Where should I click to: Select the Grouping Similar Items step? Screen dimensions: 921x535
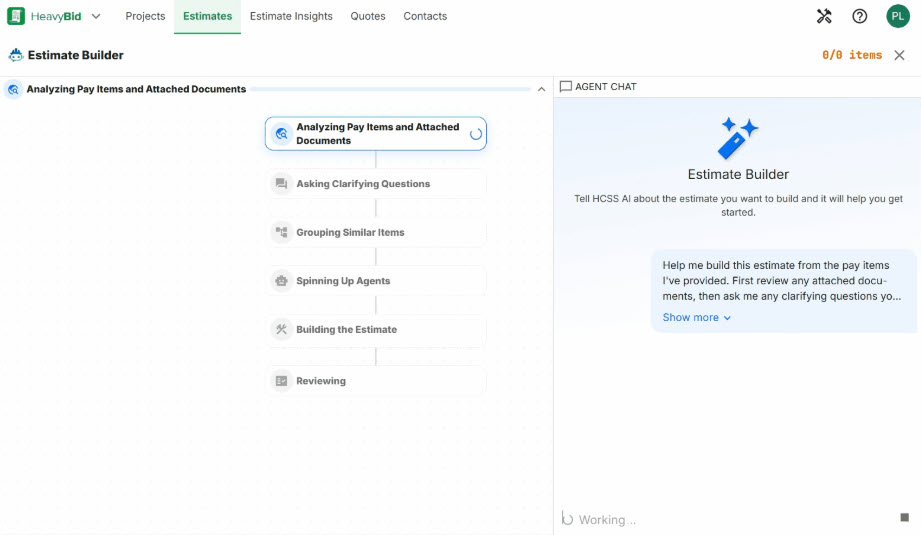375,233
